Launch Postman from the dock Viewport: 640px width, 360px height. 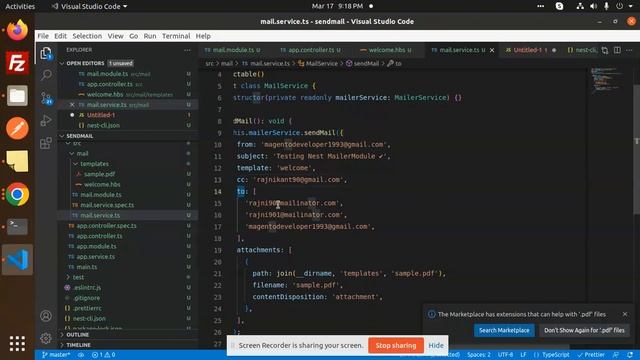point(17,128)
